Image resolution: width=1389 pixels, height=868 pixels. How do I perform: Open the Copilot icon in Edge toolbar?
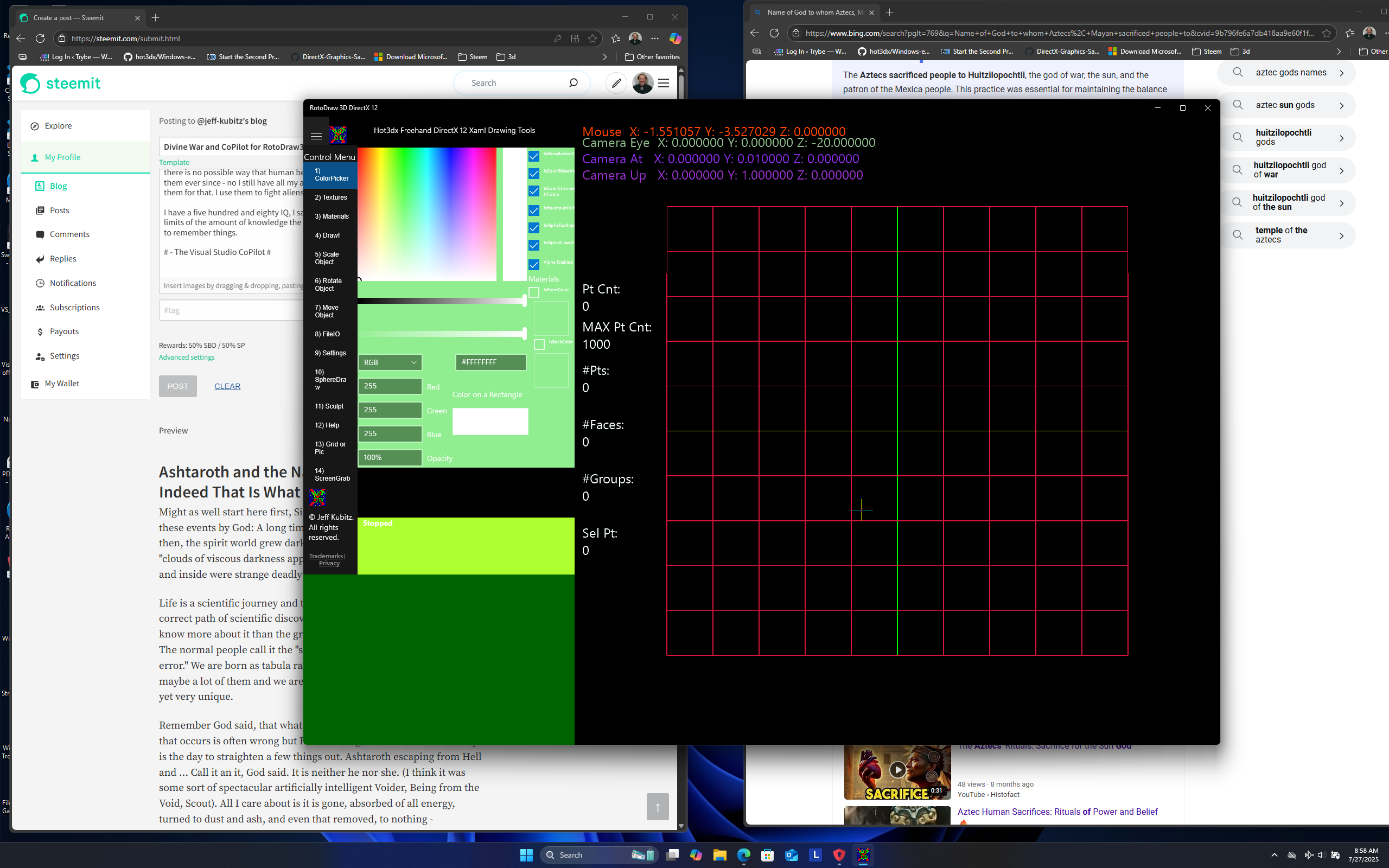click(675, 39)
